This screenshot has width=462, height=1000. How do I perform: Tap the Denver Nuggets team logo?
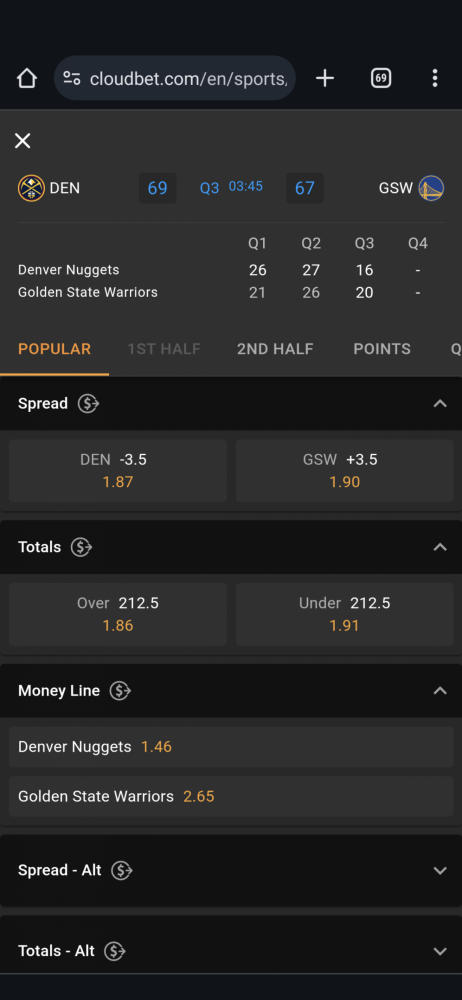pos(31,188)
